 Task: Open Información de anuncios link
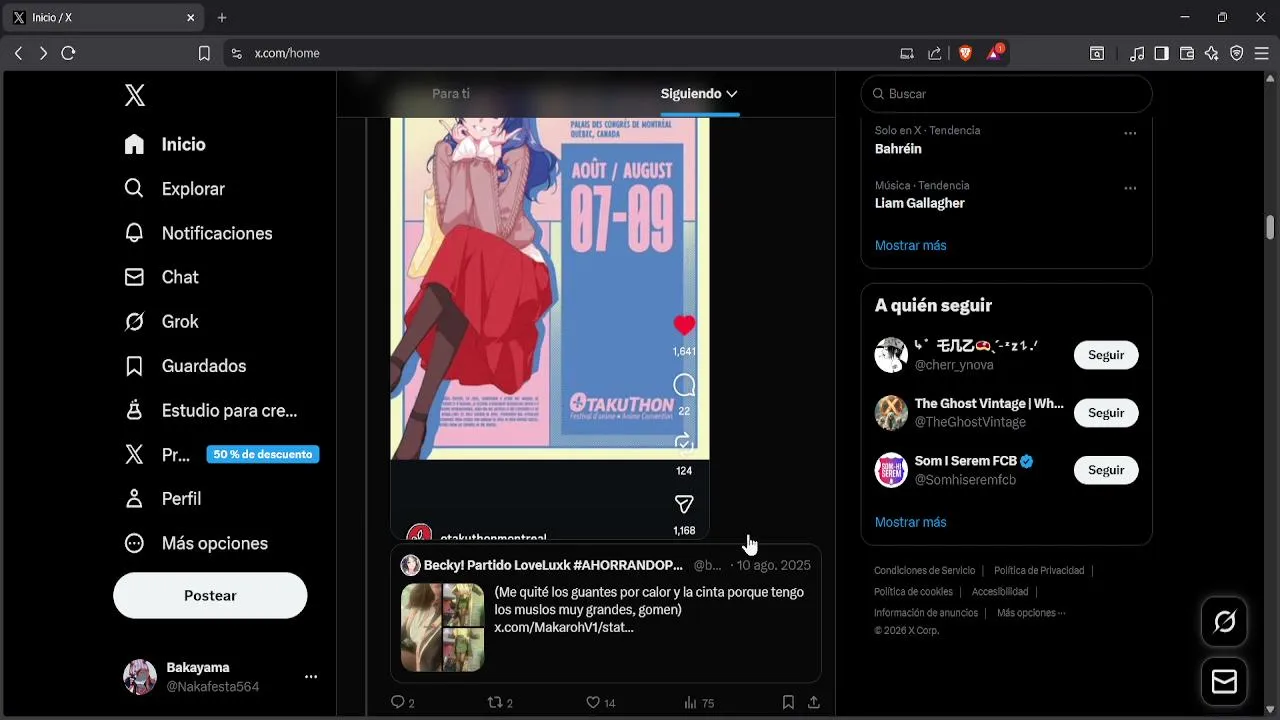(926, 613)
